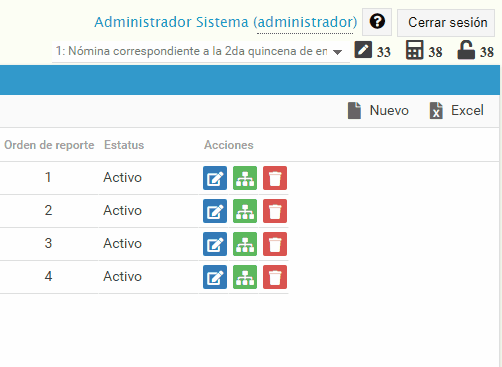
Task: Delete the row with report order 1
Action: pyautogui.click(x=275, y=178)
